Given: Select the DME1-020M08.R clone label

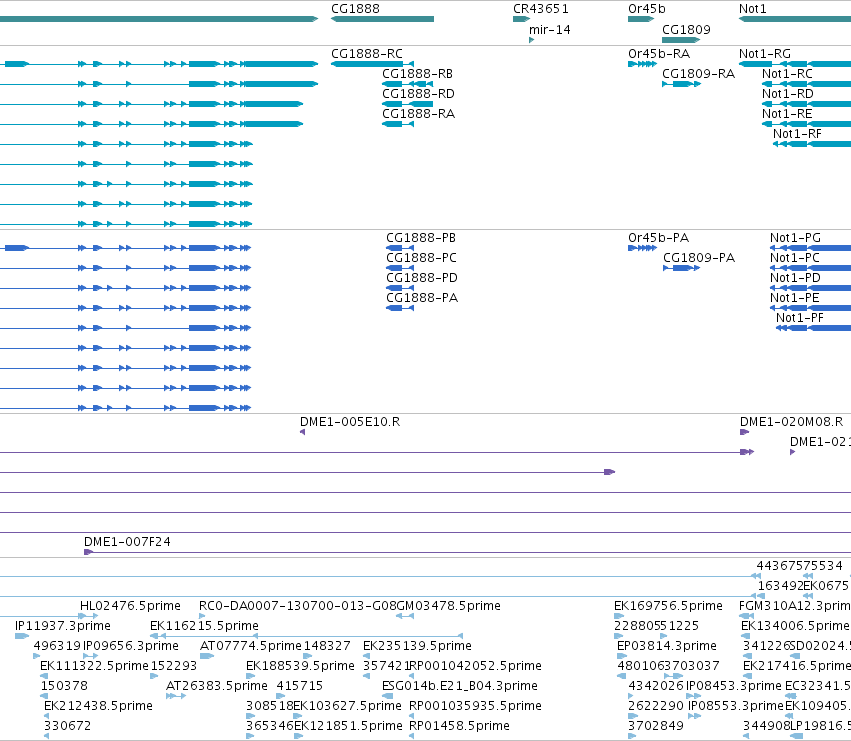Looking at the screenshot, I should click(791, 422).
